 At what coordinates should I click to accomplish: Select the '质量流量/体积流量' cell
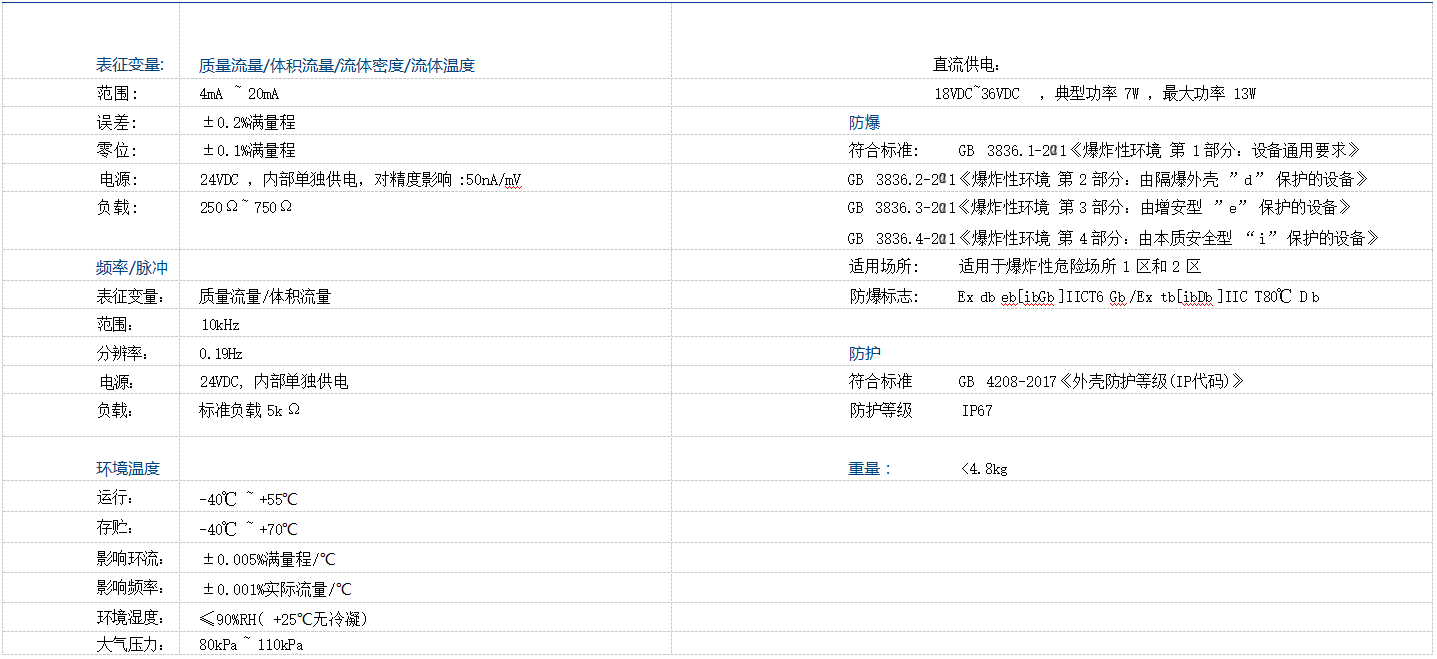coord(265,297)
